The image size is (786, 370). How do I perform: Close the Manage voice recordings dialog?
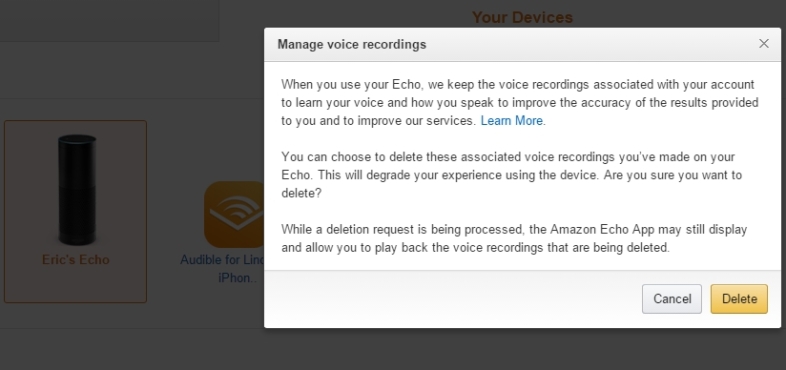point(763,44)
